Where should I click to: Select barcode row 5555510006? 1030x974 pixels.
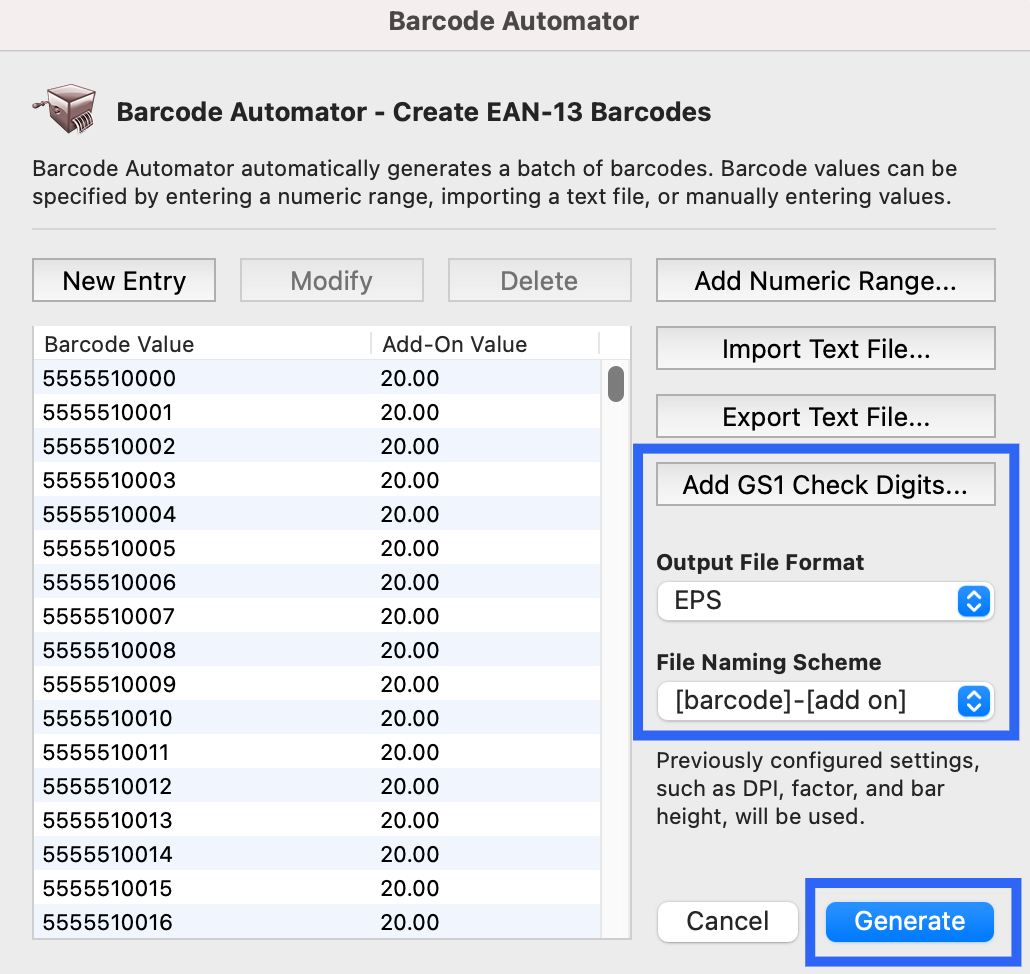(x=317, y=583)
